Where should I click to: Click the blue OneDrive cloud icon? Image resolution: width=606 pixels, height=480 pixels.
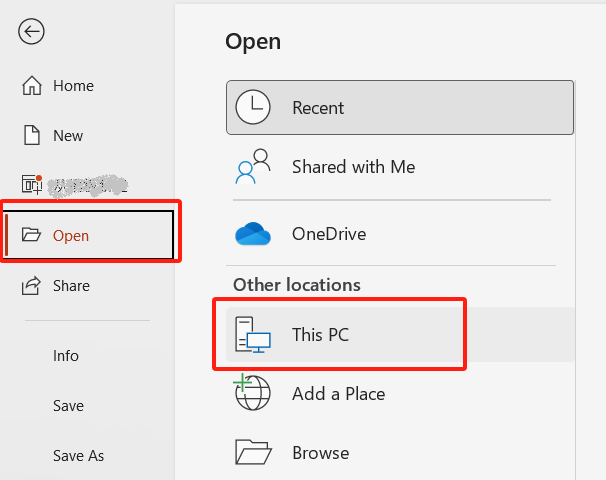click(253, 234)
